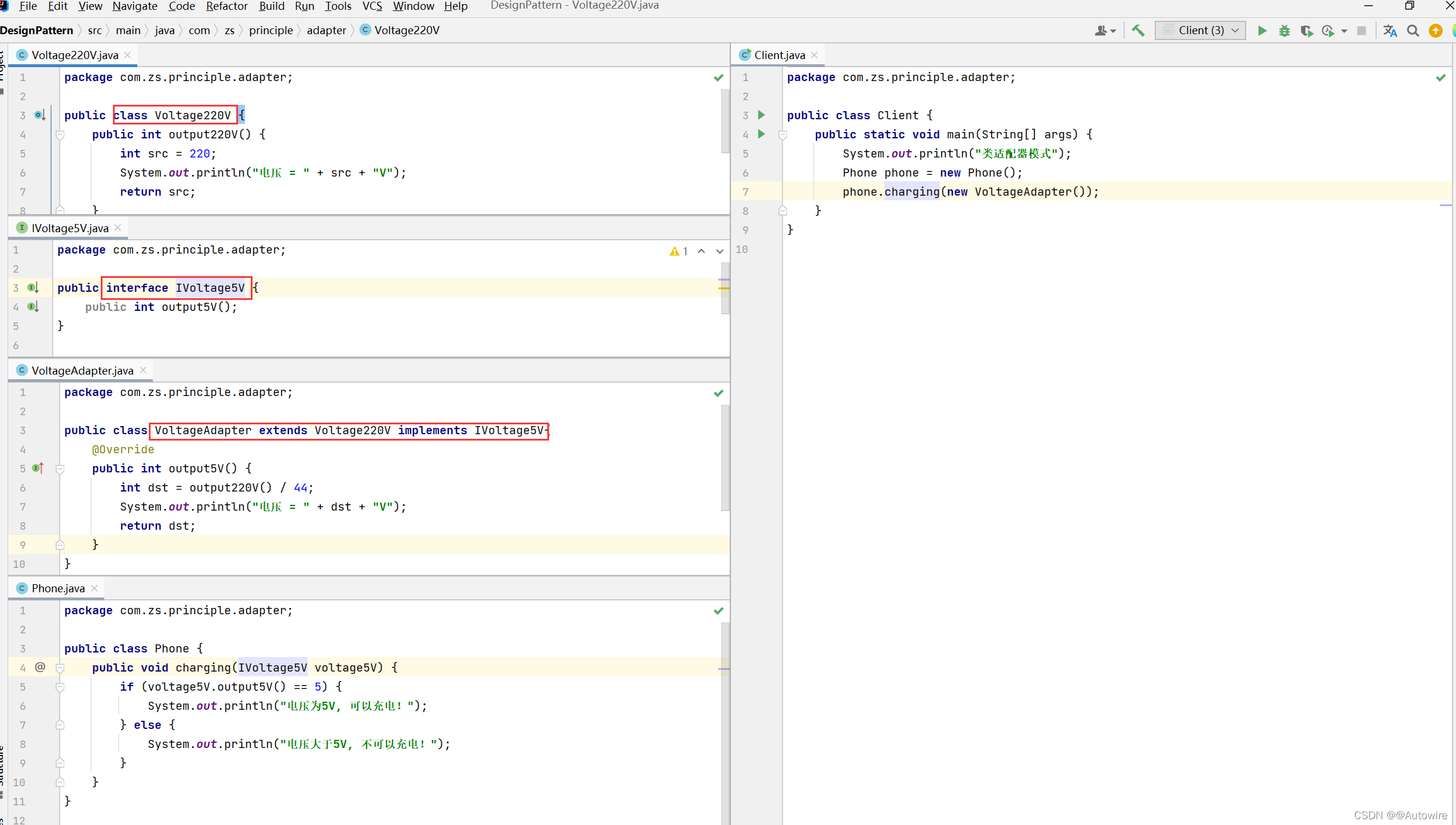The height and width of the screenshot is (825, 1456).
Task: Click DesignPattern in the breadcrumb
Action: pyautogui.click(x=36, y=30)
